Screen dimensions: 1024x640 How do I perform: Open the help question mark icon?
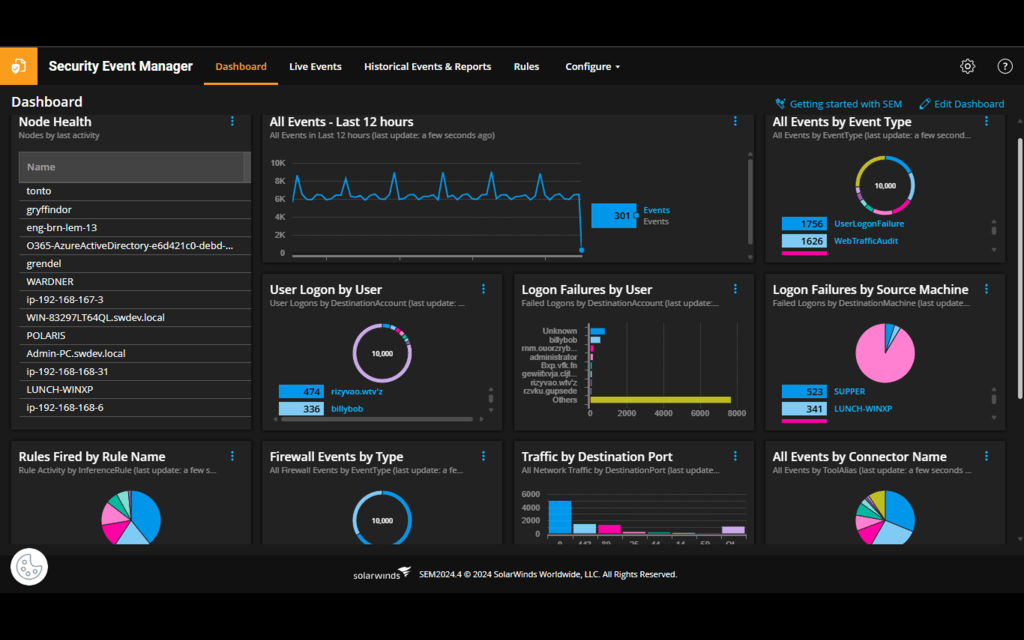coord(1004,66)
